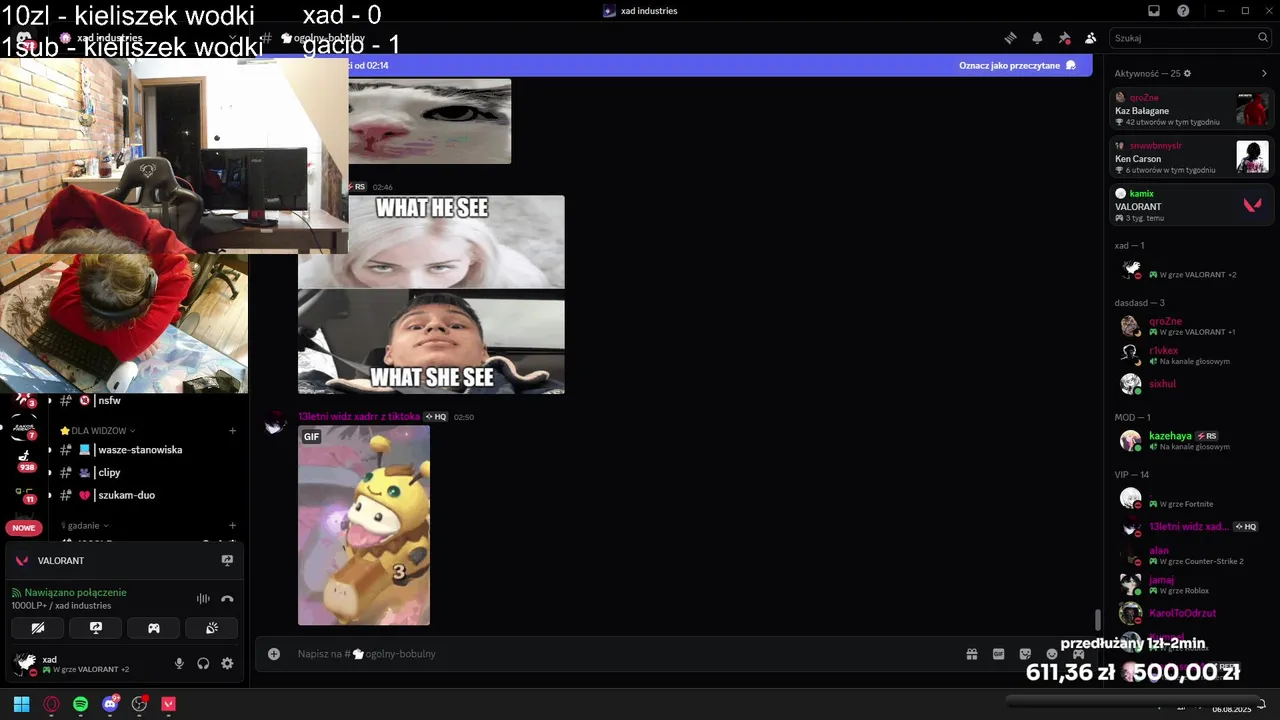Open the gift Nitro icon
Viewport: 1280px width, 720px height.
(x=971, y=654)
